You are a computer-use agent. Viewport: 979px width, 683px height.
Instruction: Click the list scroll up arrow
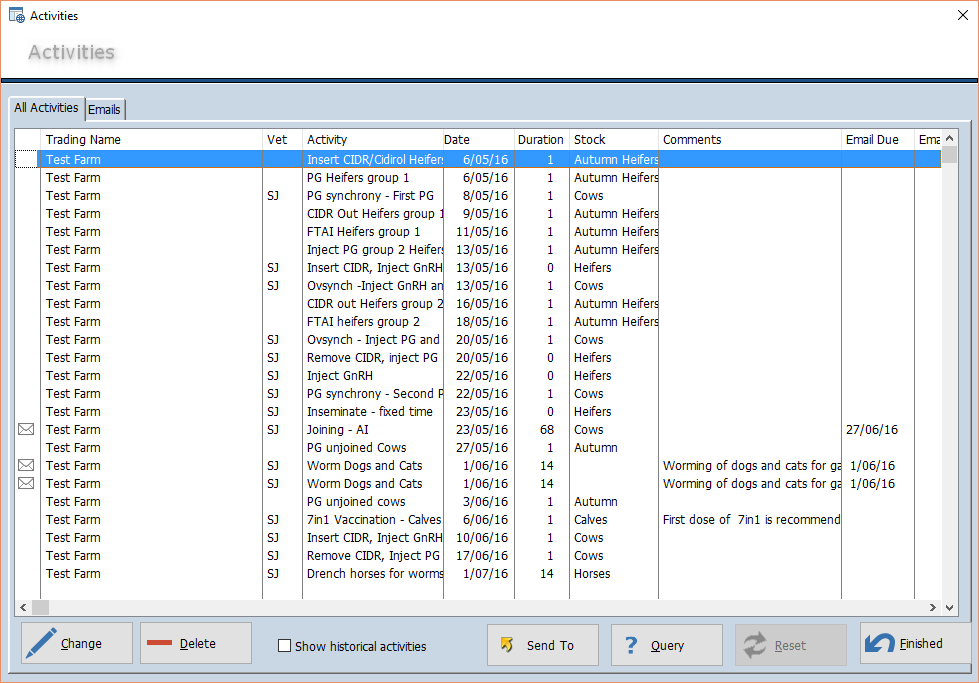tap(950, 139)
